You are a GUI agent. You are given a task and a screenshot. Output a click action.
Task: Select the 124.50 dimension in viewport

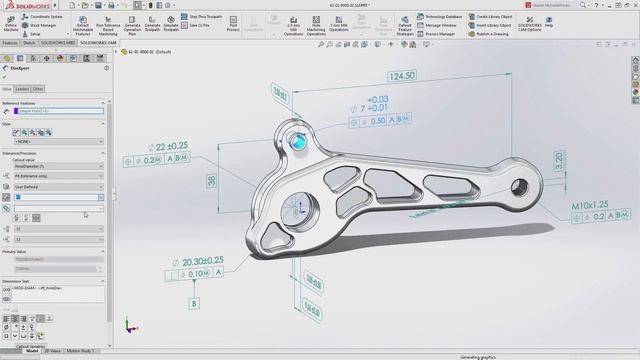pos(402,76)
